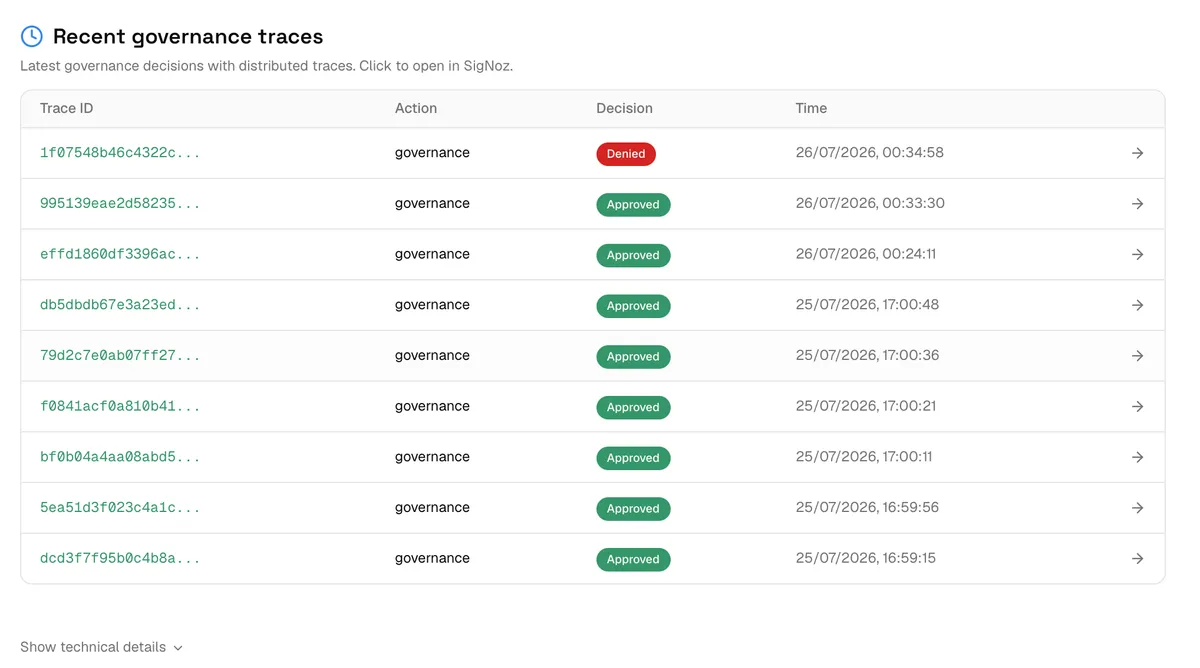Click timestamp 26/07/2026, 00:33:30
The width and height of the screenshot is (1200, 668).
click(x=870, y=203)
